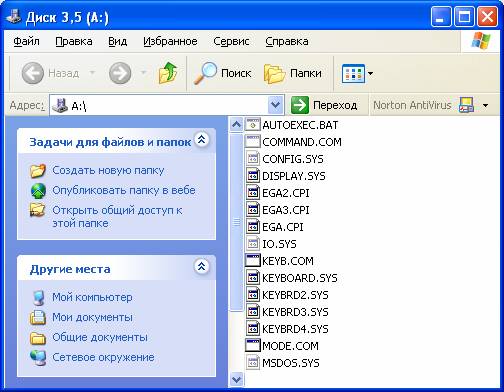The width and height of the screenshot is (504, 392).
Task: Click the Forward arrow button
Action: (x=120, y=73)
